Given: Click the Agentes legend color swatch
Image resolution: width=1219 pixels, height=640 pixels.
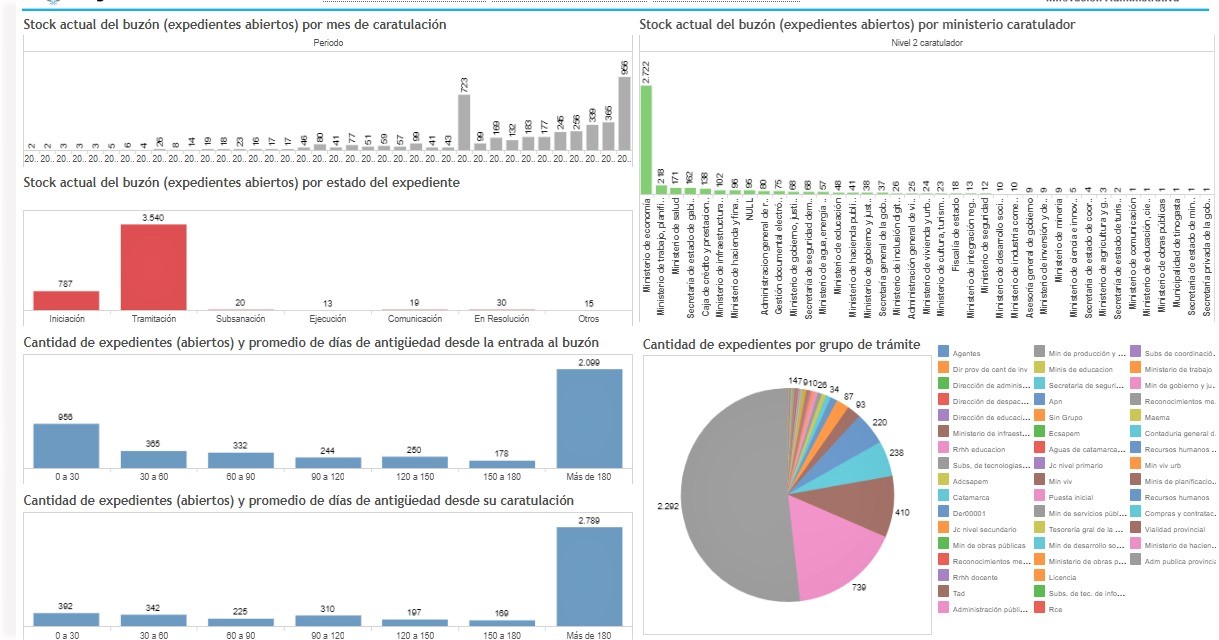Looking at the screenshot, I should [944, 353].
